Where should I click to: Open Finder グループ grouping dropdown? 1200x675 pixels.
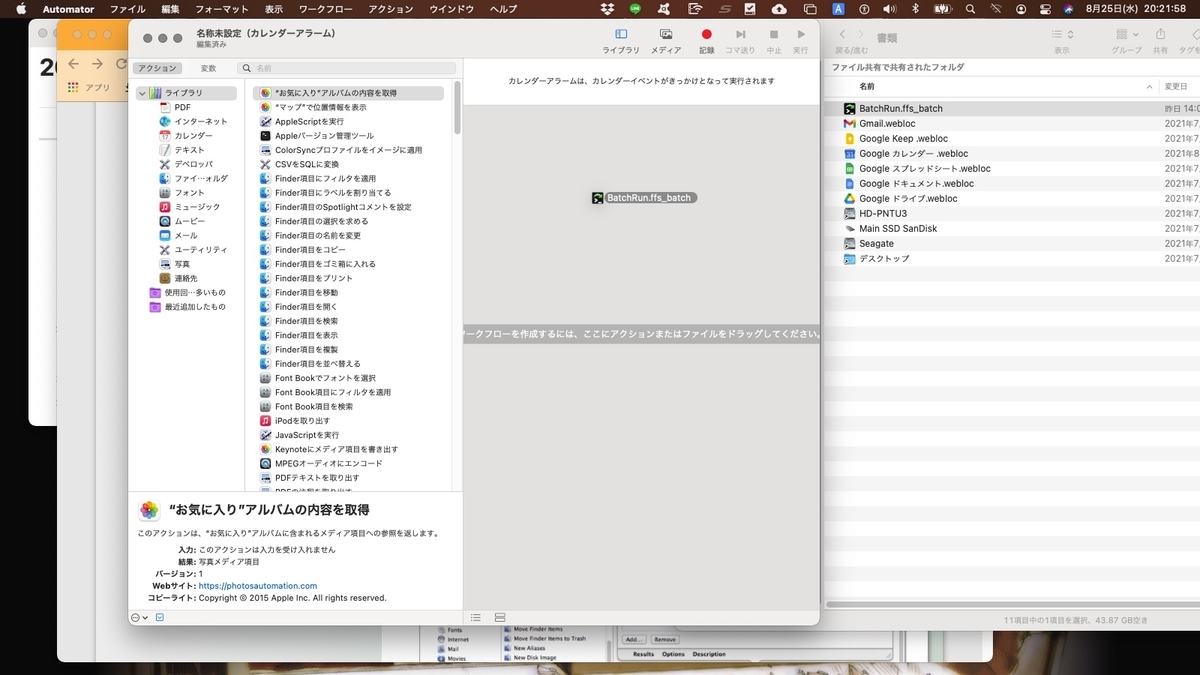pyautogui.click(x=1126, y=35)
